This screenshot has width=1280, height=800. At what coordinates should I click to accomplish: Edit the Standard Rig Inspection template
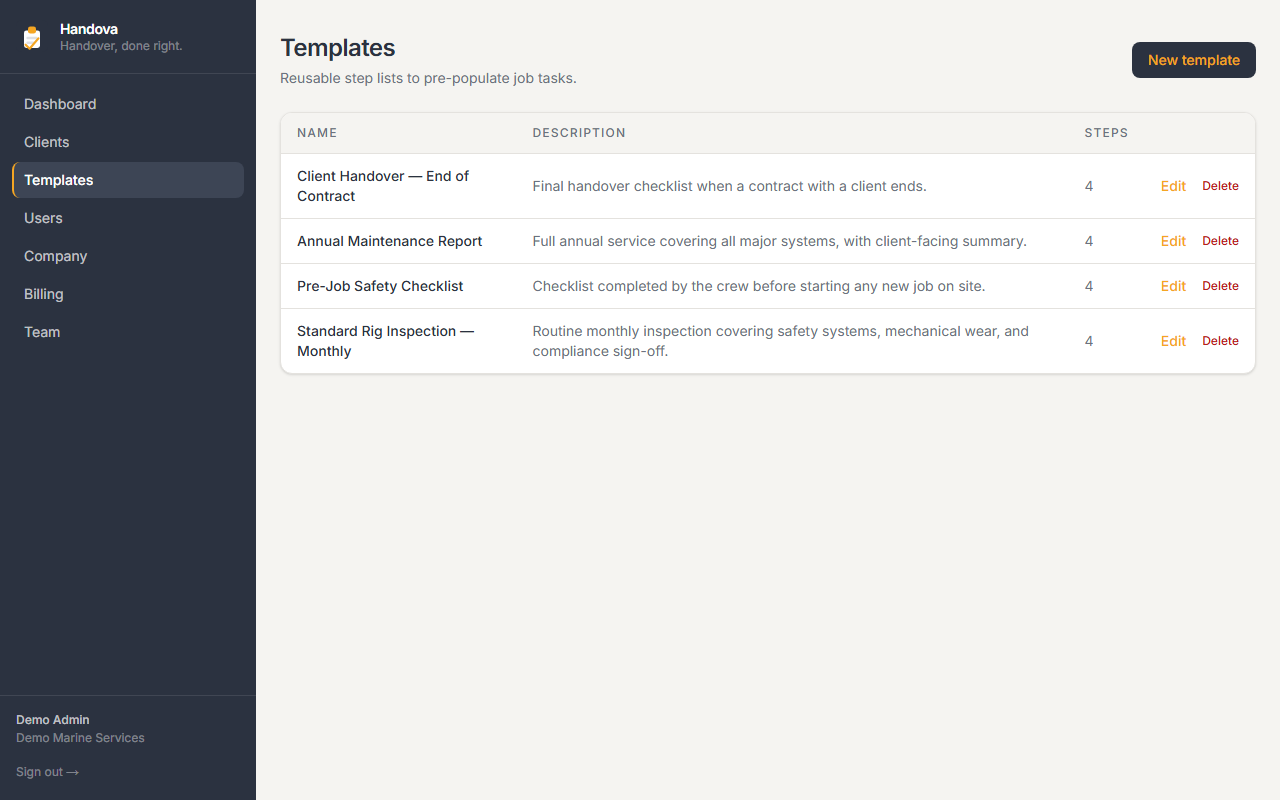point(1173,341)
